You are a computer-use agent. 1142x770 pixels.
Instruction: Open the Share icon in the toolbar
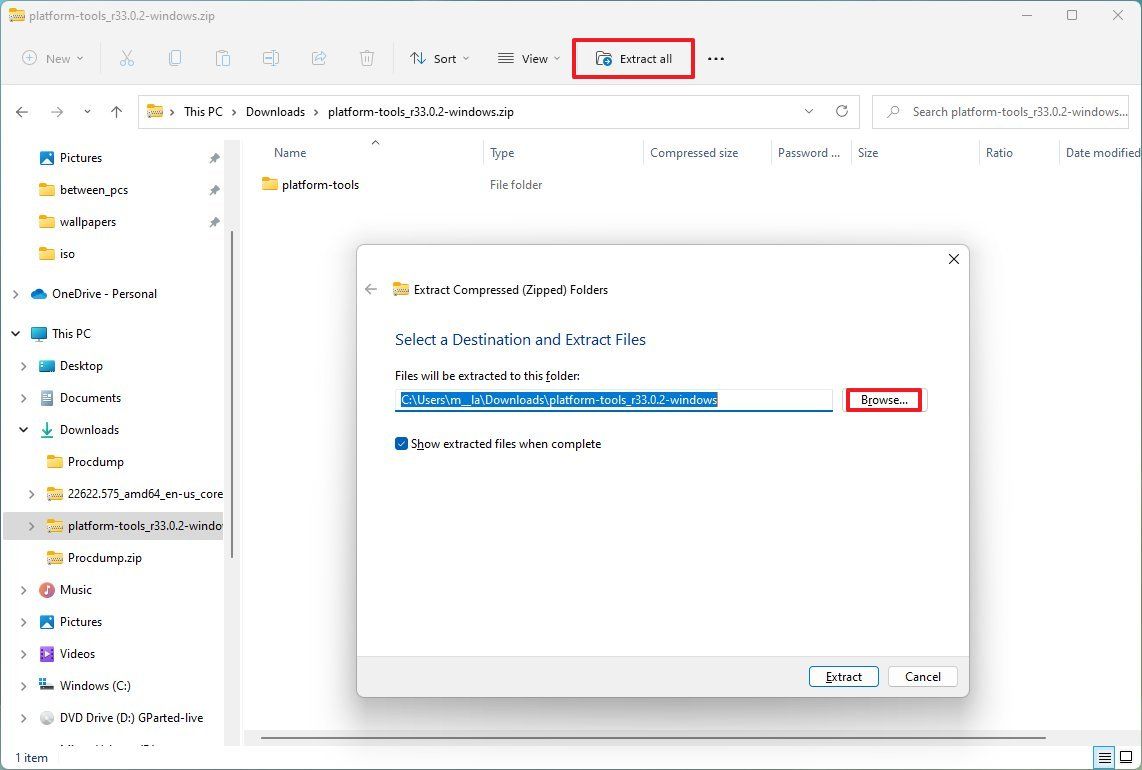pos(319,58)
